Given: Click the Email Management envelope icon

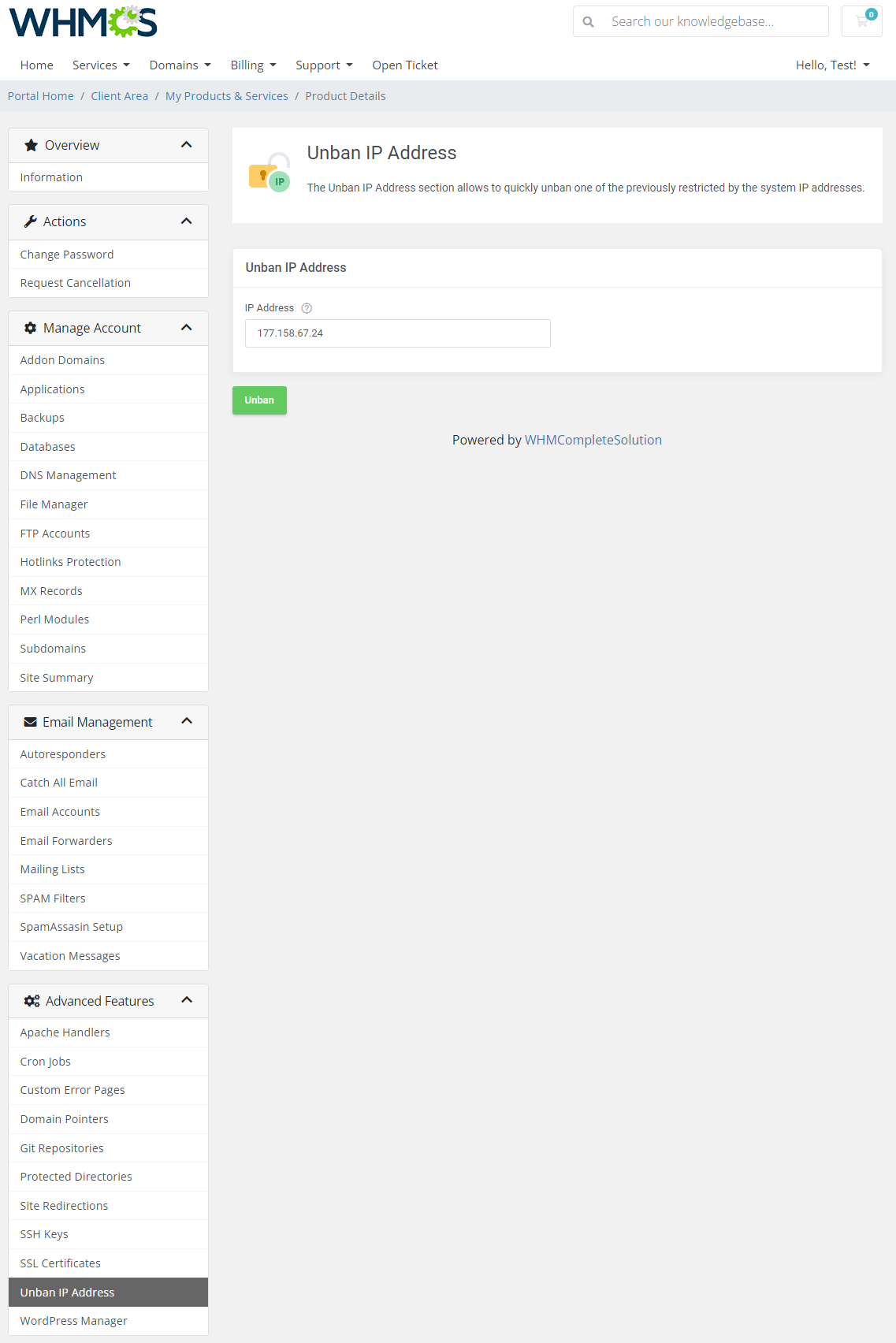Looking at the screenshot, I should click(31, 722).
